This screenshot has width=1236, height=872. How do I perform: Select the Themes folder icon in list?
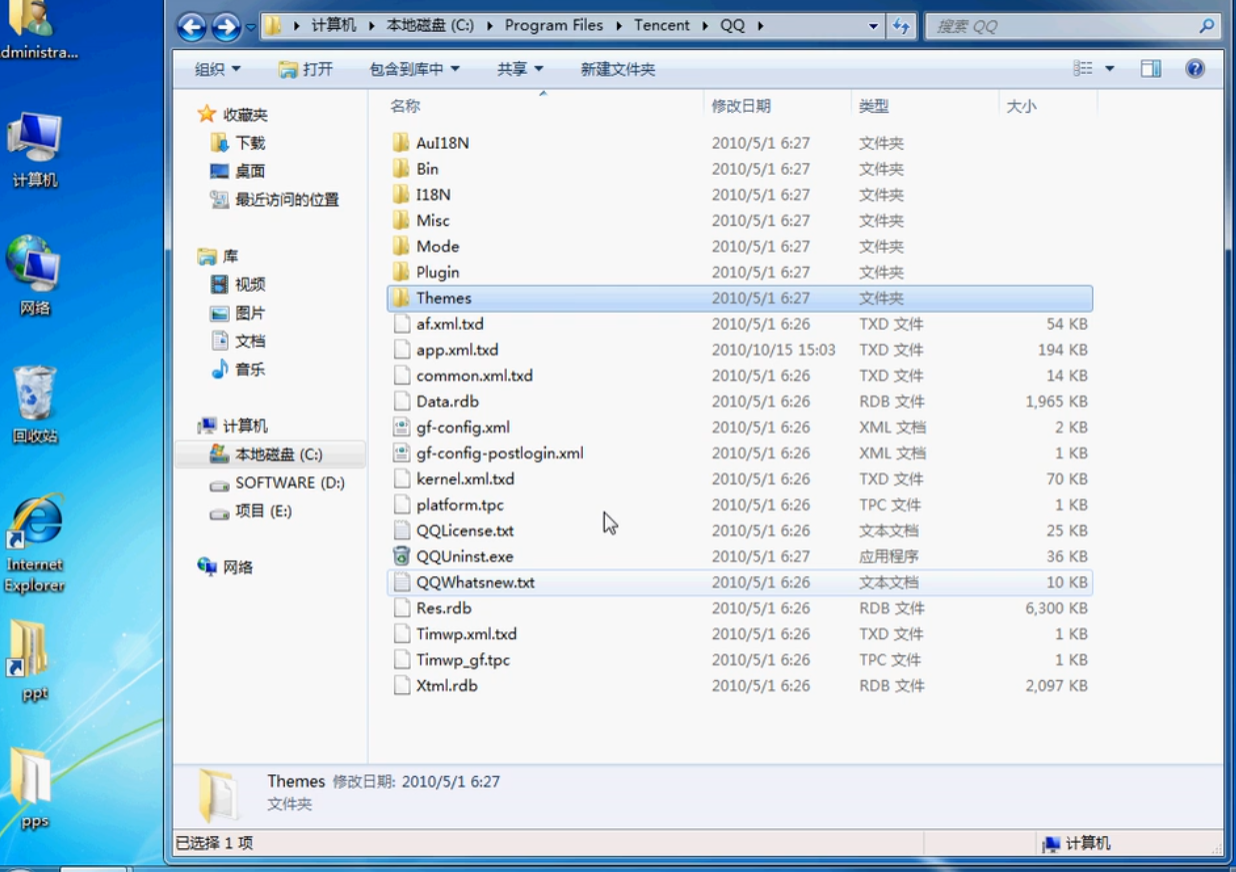pos(401,298)
